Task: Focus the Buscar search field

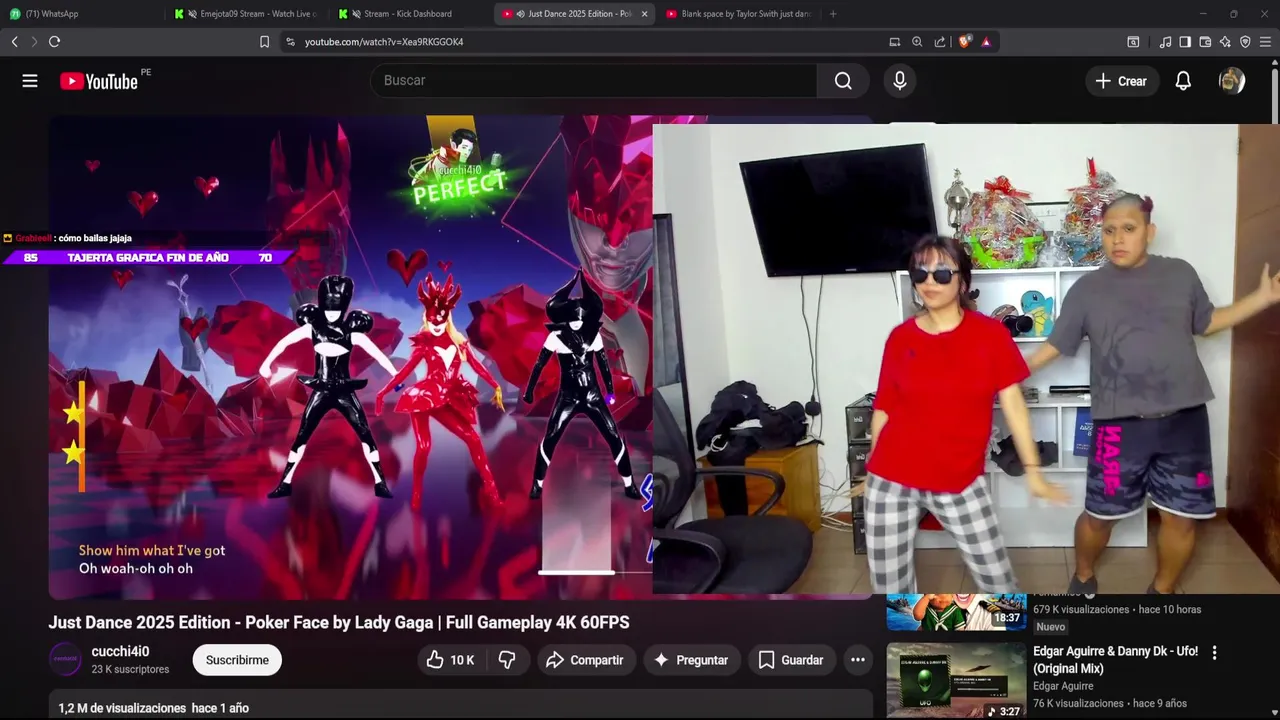Action: (594, 81)
